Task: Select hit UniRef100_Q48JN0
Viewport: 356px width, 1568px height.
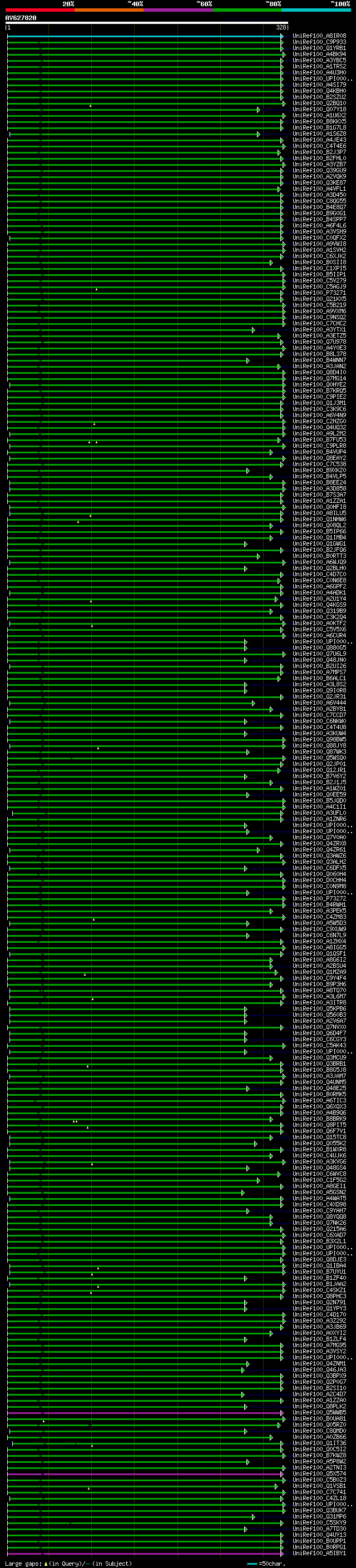Action: (x=319, y=660)
